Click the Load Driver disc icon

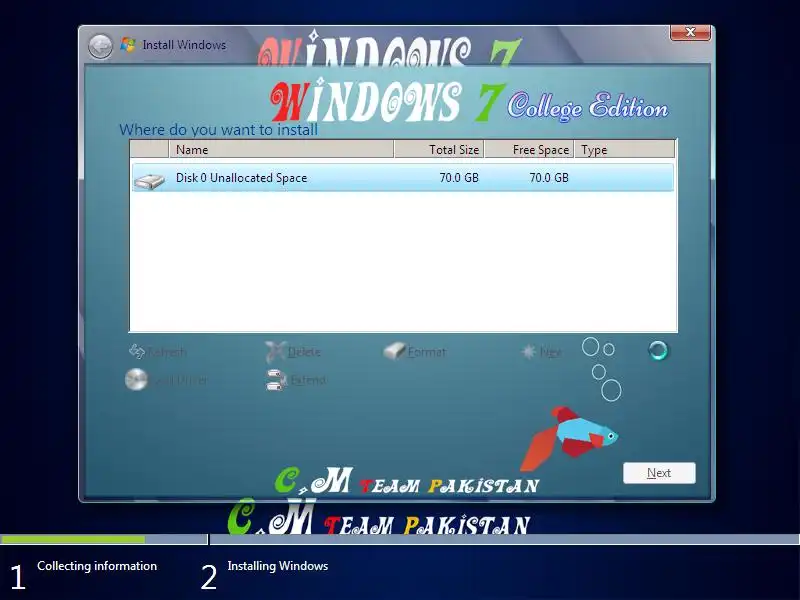[x=136, y=380]
